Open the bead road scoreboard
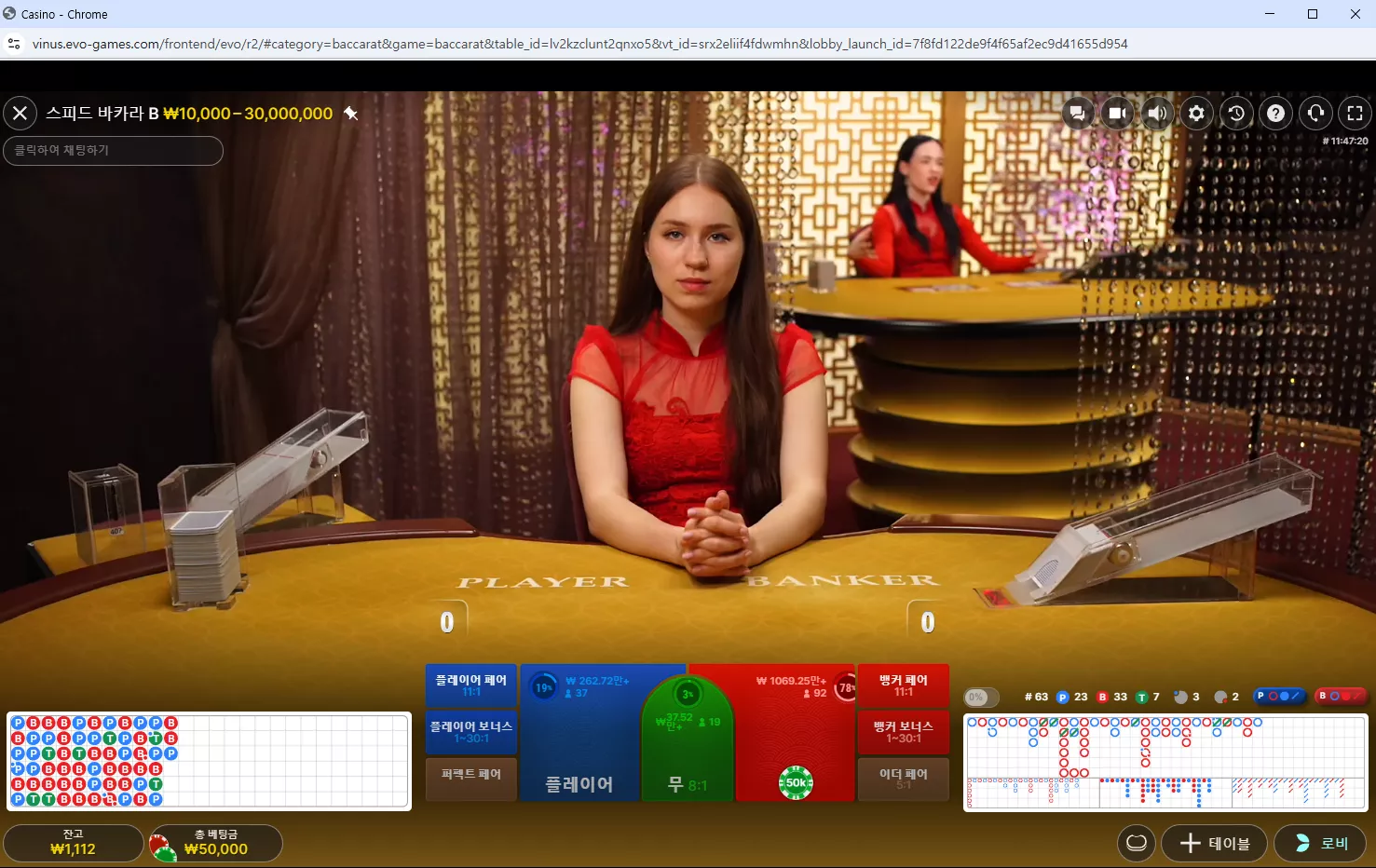Image resolution: width=1376 pixels, height=868 pixels. tap(209, 761)
